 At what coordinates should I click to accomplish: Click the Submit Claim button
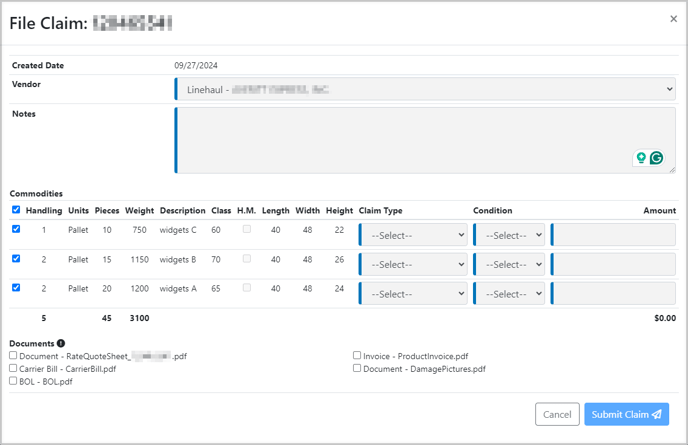(626, 414)
